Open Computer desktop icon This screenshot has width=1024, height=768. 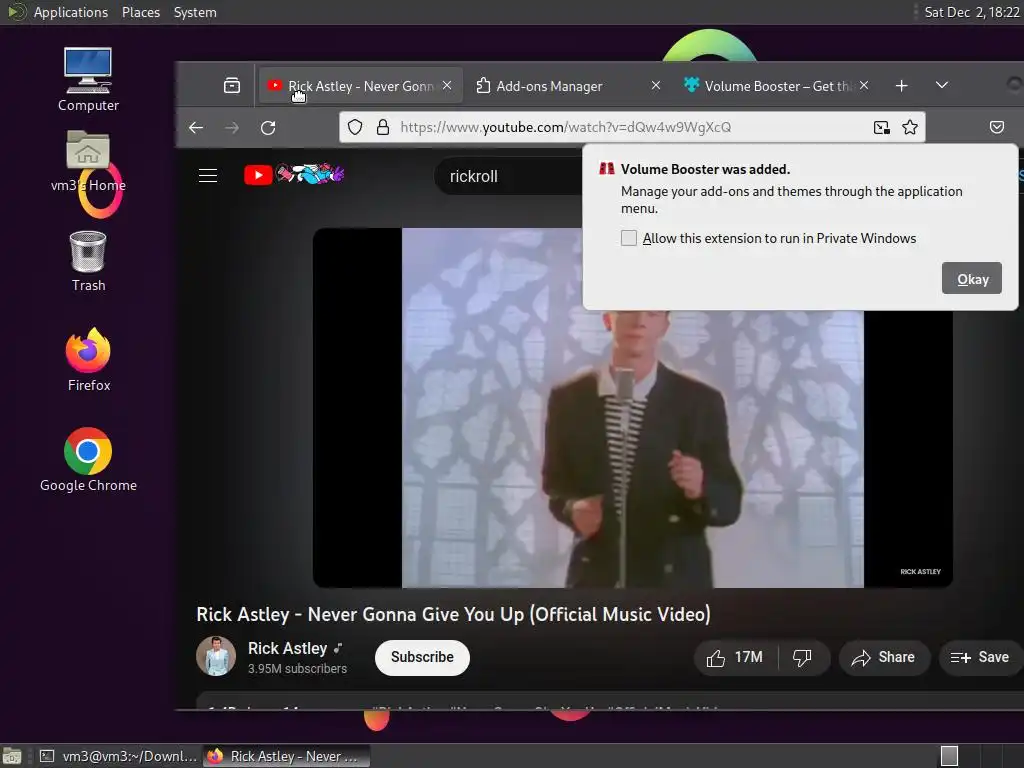(x=88, y=80)
